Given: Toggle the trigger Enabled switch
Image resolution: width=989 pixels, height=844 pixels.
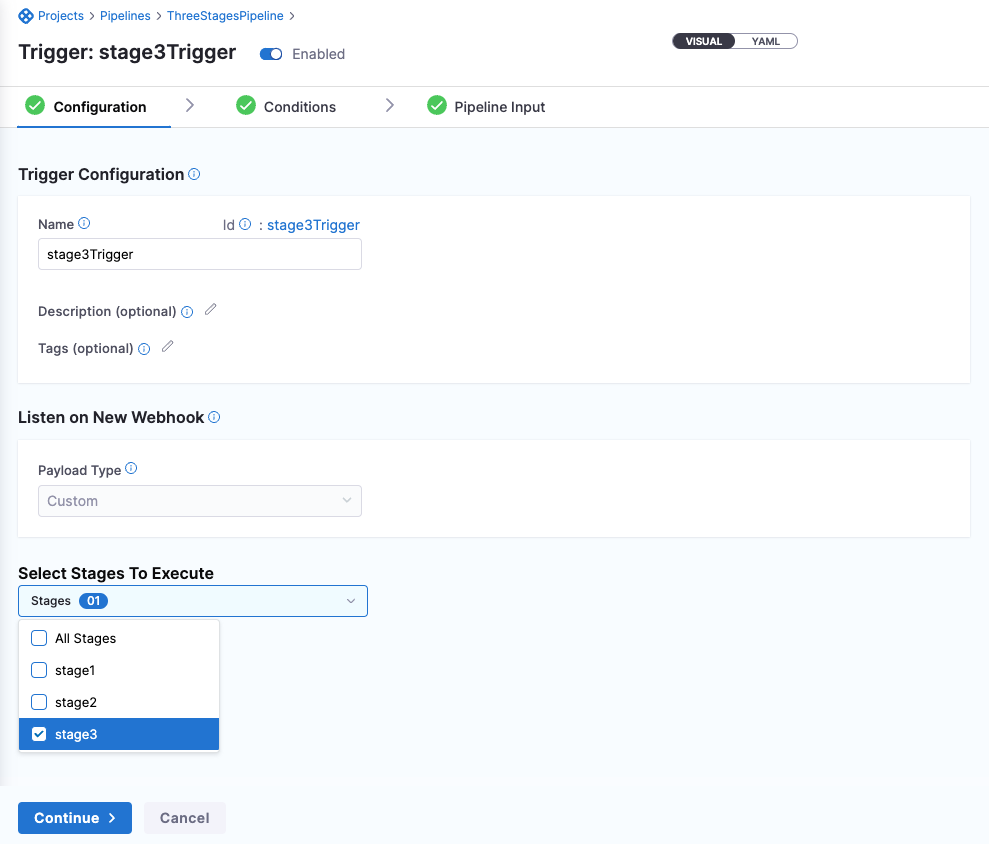Looking at the screenshot, I should (271, 54).
